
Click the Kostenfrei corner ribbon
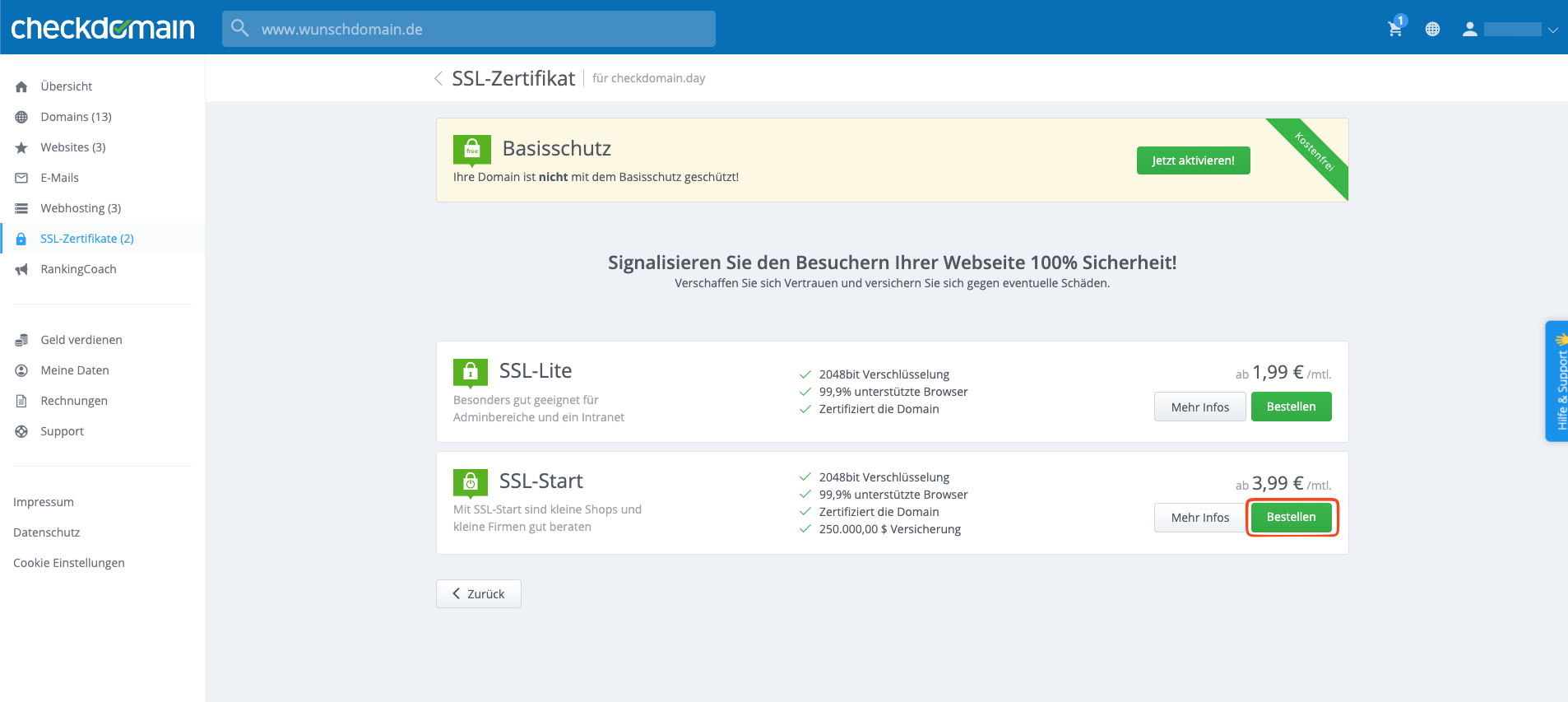(x=1315, y=152)
